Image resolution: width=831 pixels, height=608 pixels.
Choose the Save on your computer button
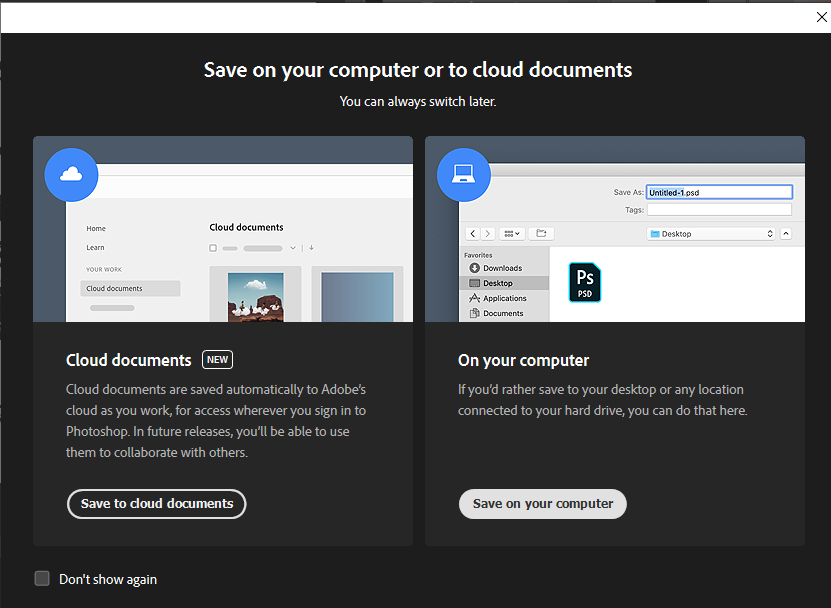click(543, 504)
